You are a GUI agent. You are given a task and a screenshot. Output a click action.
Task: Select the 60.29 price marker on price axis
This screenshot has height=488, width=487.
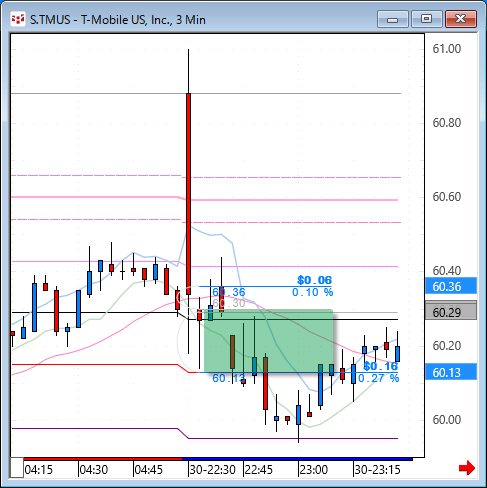tap(451, 311)
